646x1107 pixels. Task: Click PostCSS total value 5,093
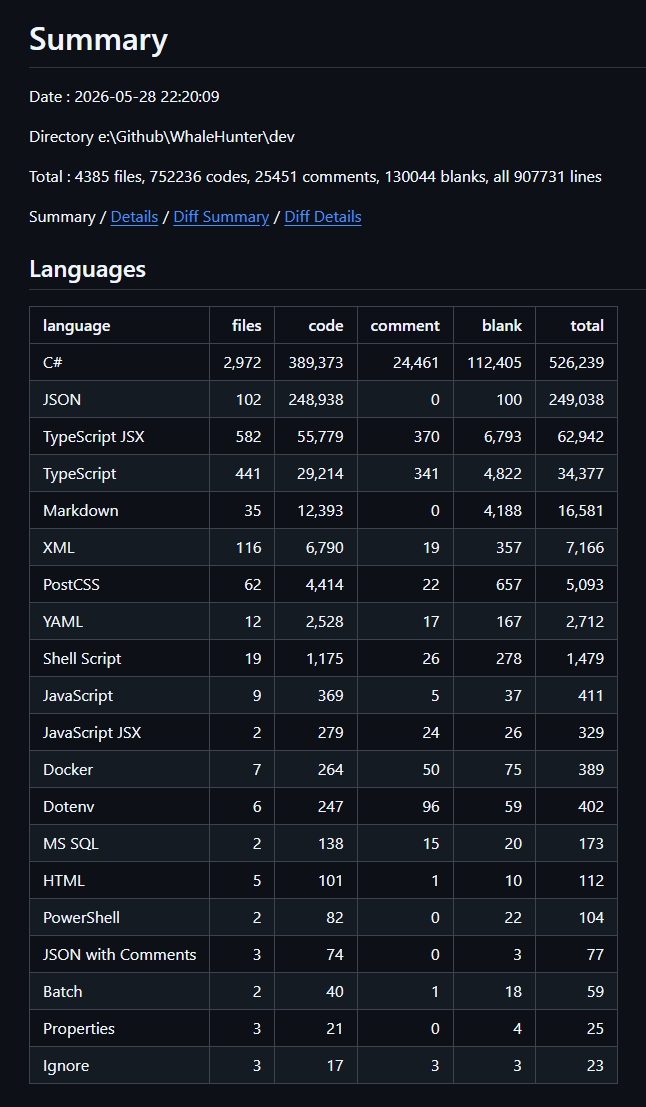pos(585,585)
